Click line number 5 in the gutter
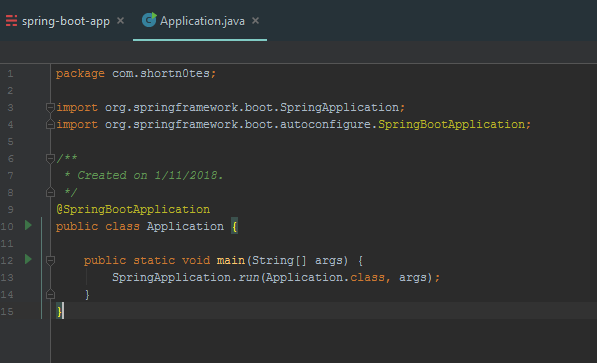597x363 pixels. pyautogui.click(x=10, y=142)
